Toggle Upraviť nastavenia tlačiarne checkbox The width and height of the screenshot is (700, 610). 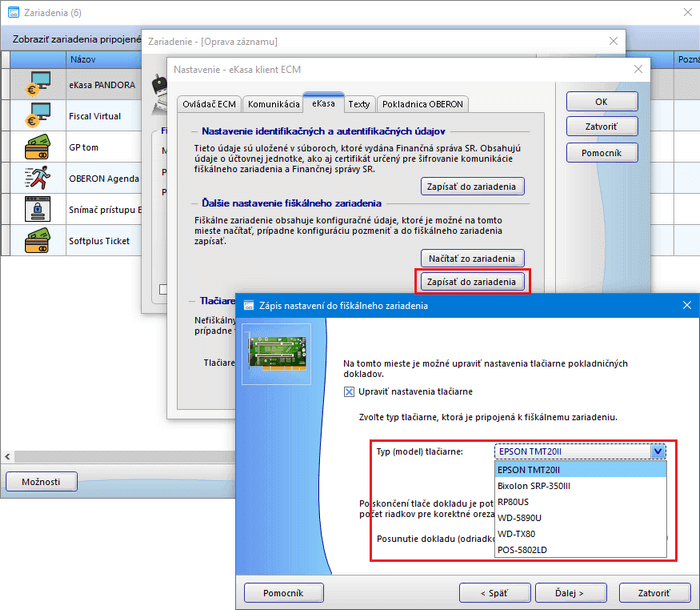point(349,392)
